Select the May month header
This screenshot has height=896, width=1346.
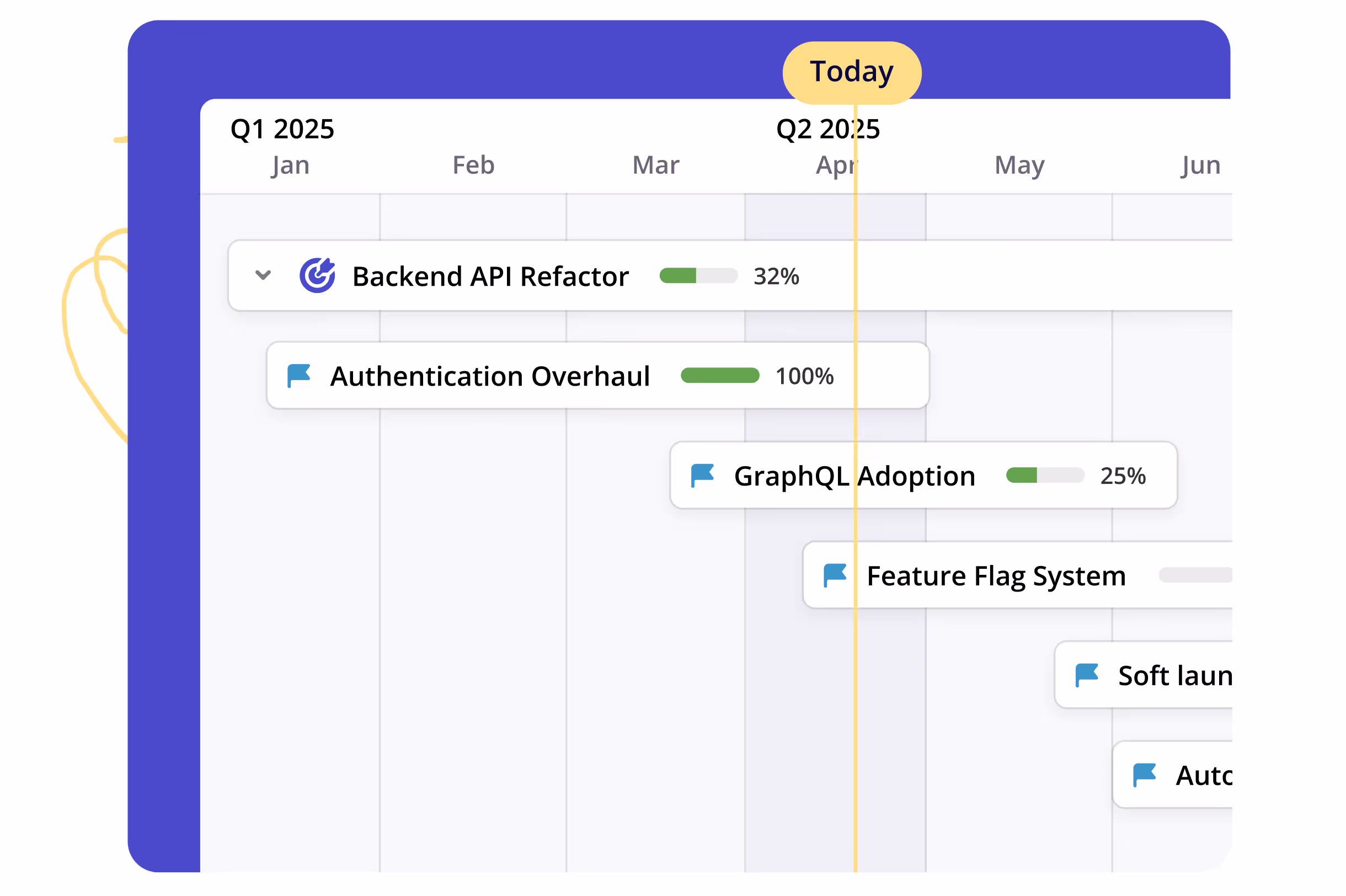coord(1020,166)
